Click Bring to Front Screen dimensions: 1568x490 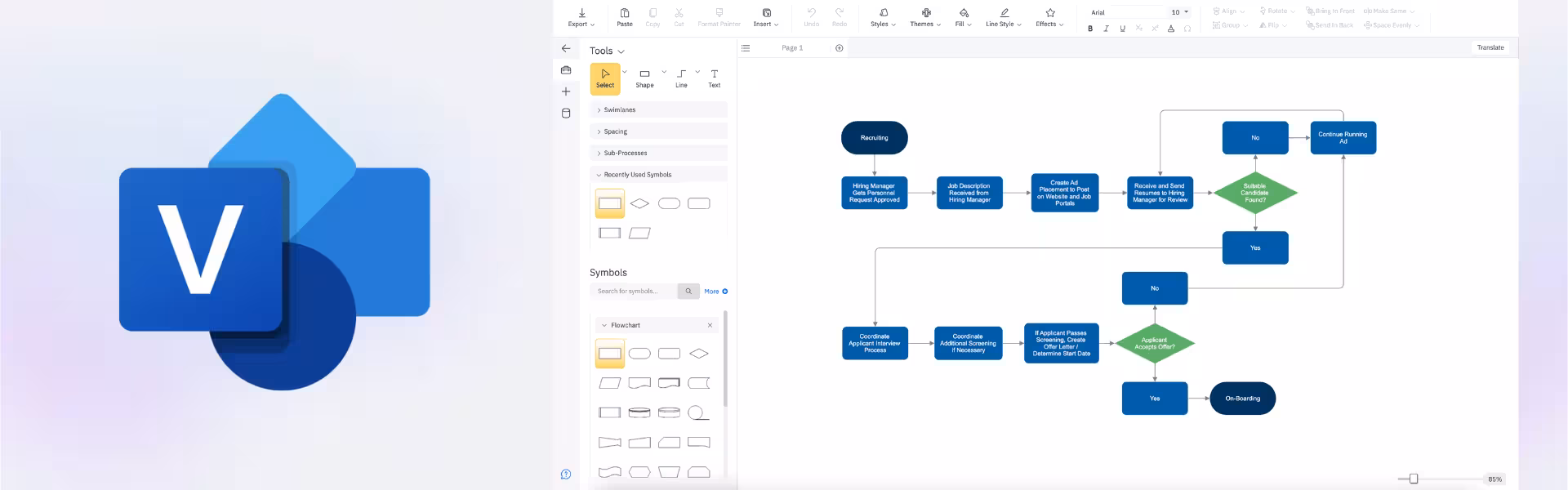[x=1330, y=11]
